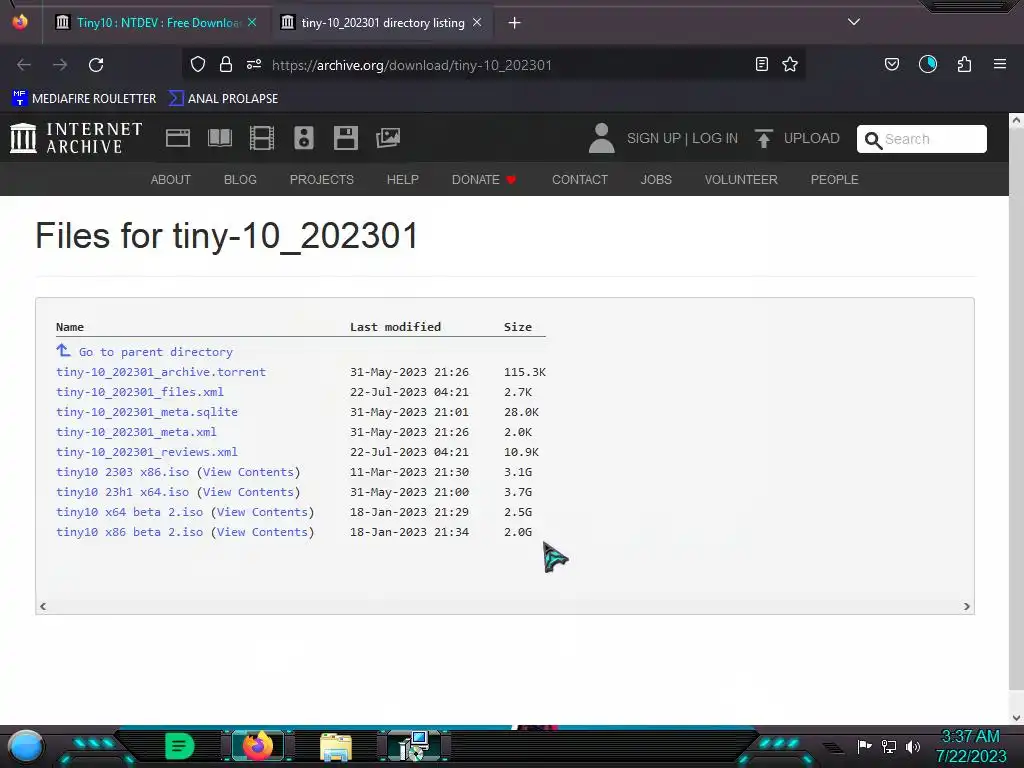The width and height of the screenshot is (1024, 768).
Task: Open the BLOG menu item
Action: coord(240,180)
